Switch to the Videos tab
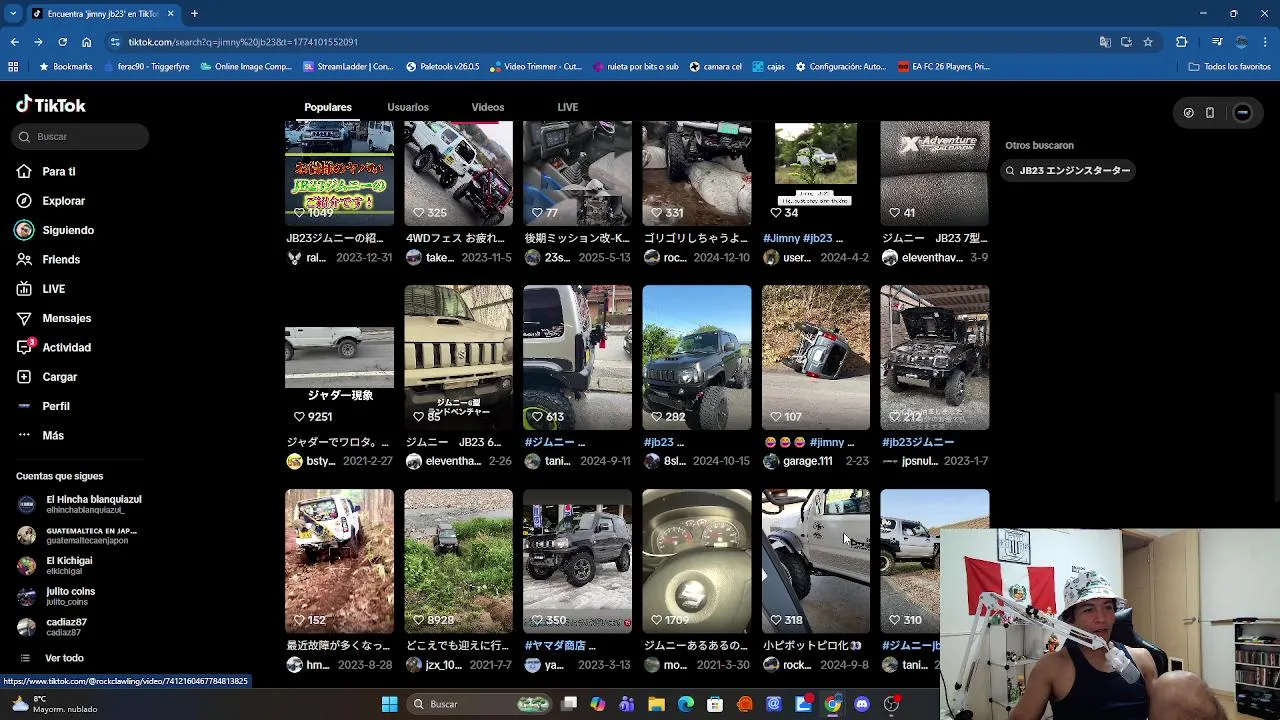Image resolution: width=1280 pixels, height=720 pixels. tap(488, 107)
